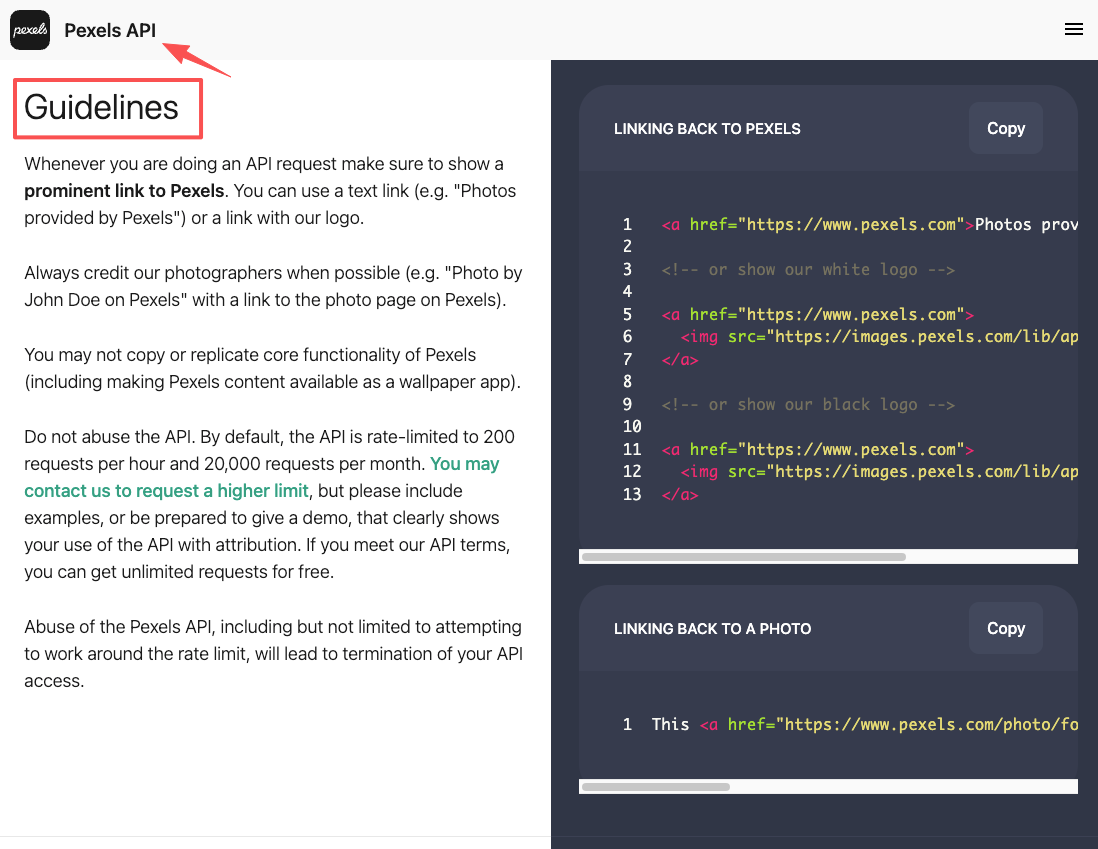The height and width of the screenshot is (849, 1098).
Task: Click the Pexels logo icon
Action: coord(30,30)
